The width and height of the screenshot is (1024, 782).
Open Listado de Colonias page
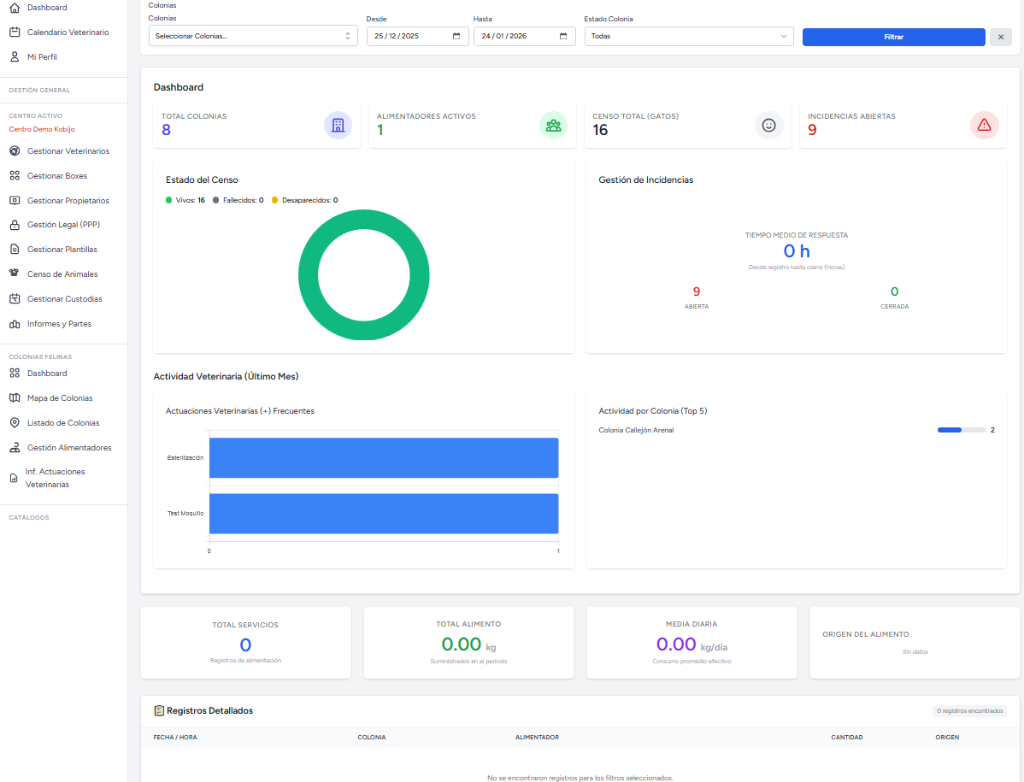[63, 423]
